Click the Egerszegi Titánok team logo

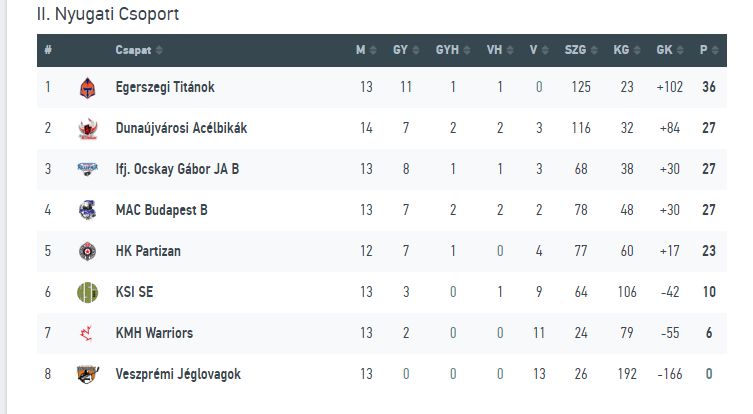coord(87,87)
